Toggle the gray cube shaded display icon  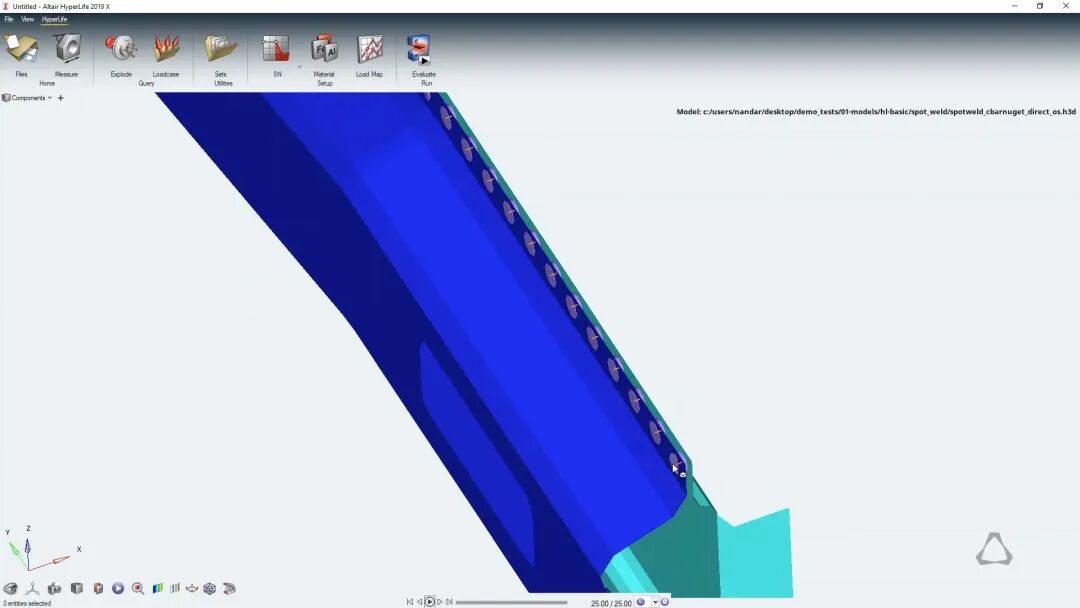[77, 589]
